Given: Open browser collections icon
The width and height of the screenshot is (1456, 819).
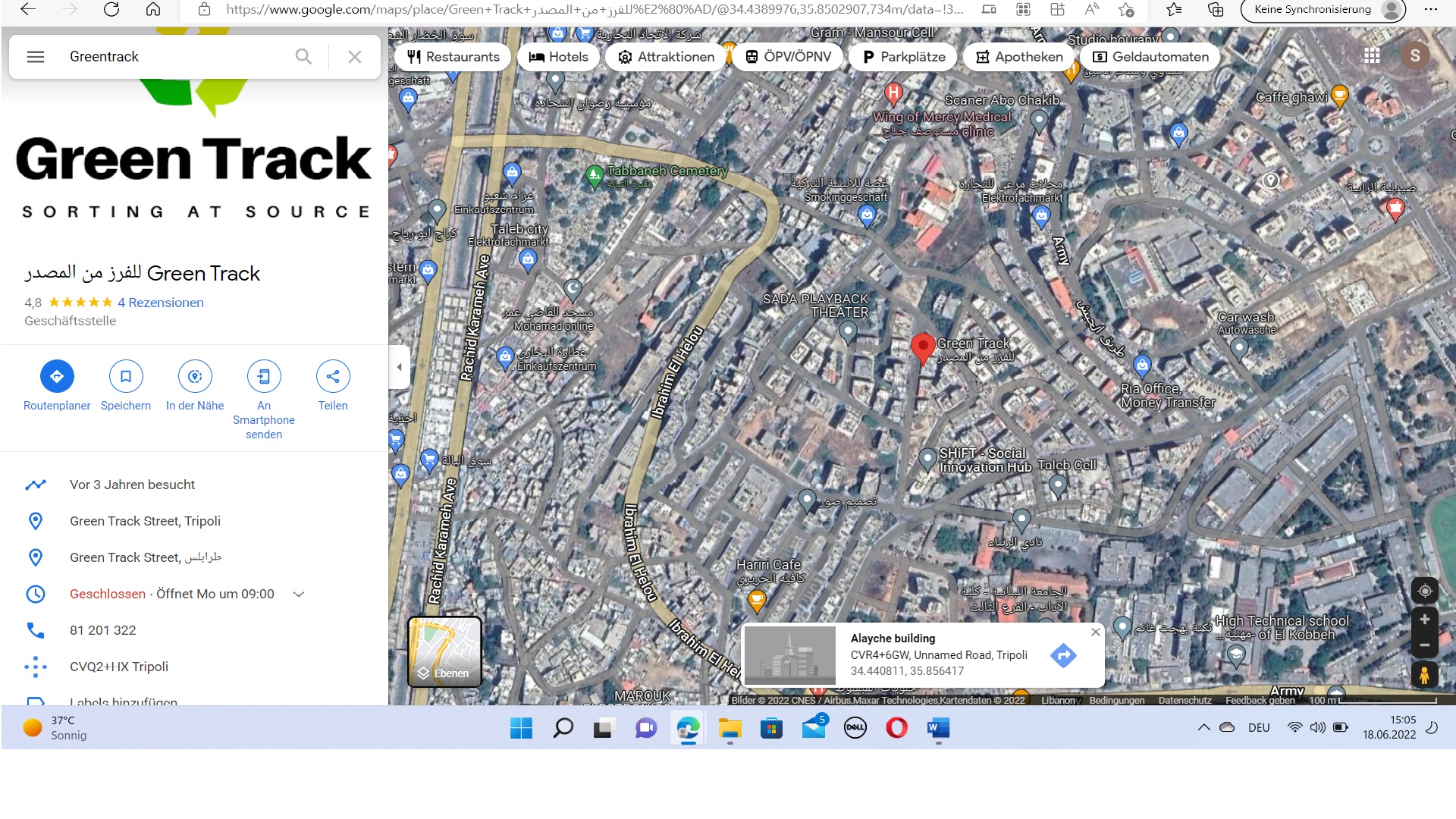Looking at the screenshot, I should (1216, 10).
